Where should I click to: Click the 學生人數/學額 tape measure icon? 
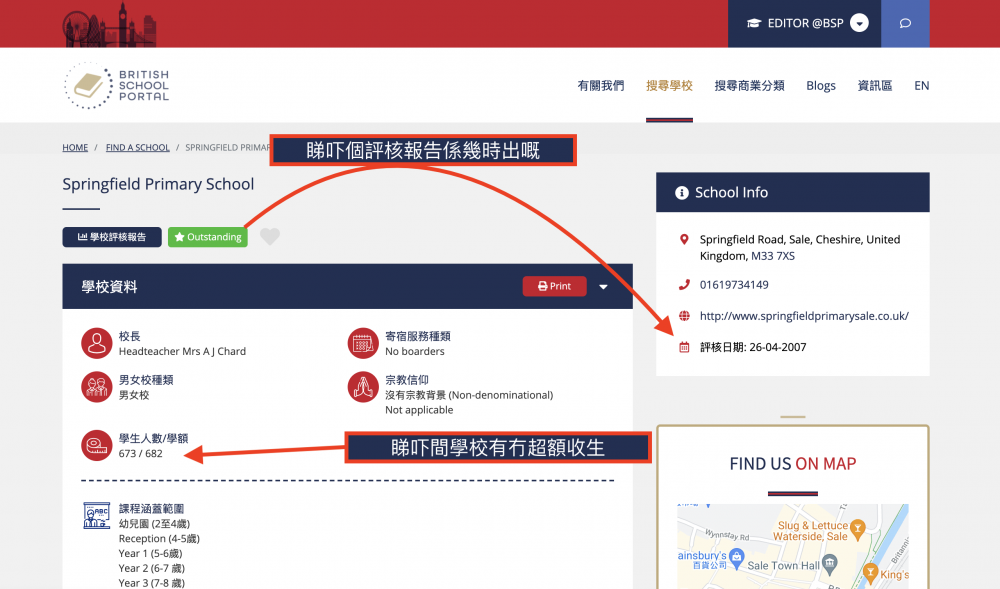click(97, 446)
